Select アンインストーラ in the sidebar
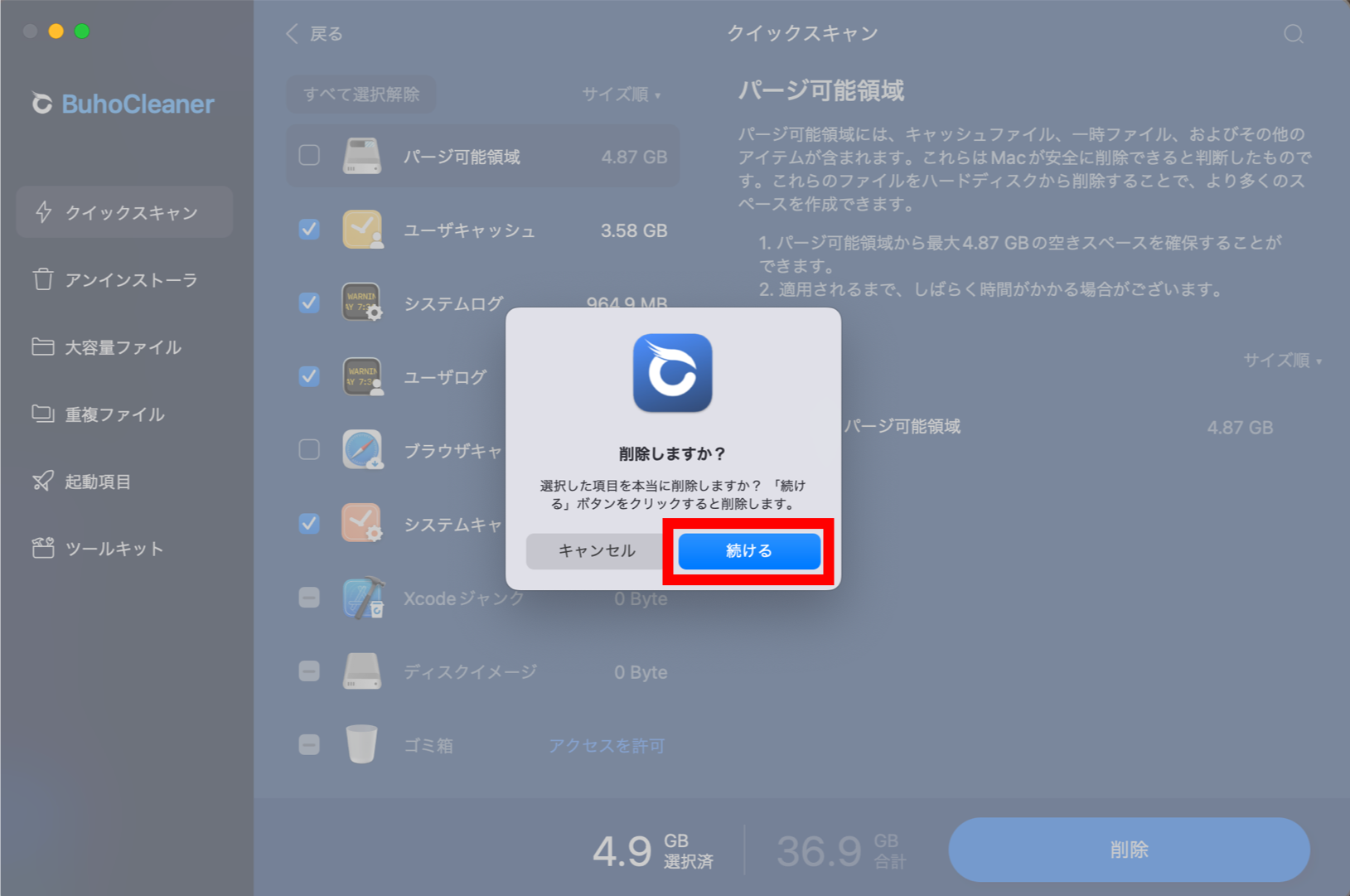 pyautogui.click(x=124, y=280)
